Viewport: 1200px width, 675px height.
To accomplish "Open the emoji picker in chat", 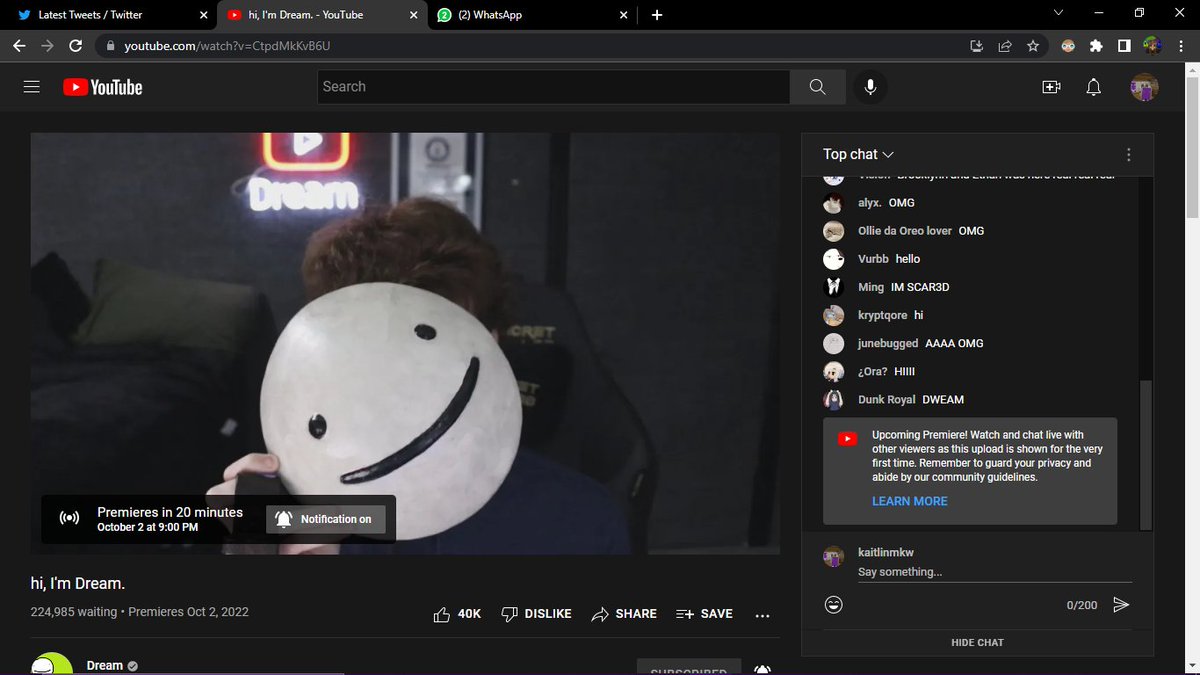I will 833,604.
